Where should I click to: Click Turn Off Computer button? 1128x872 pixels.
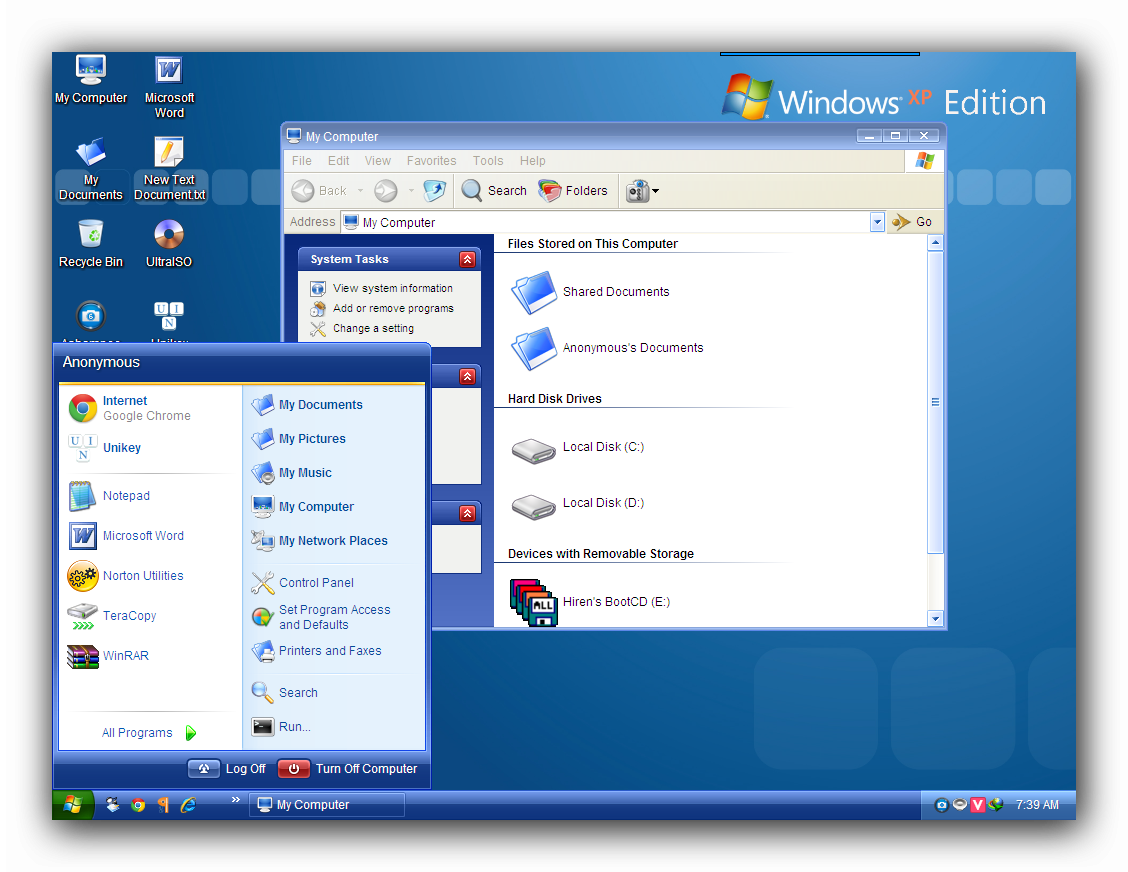click(347, 769)
